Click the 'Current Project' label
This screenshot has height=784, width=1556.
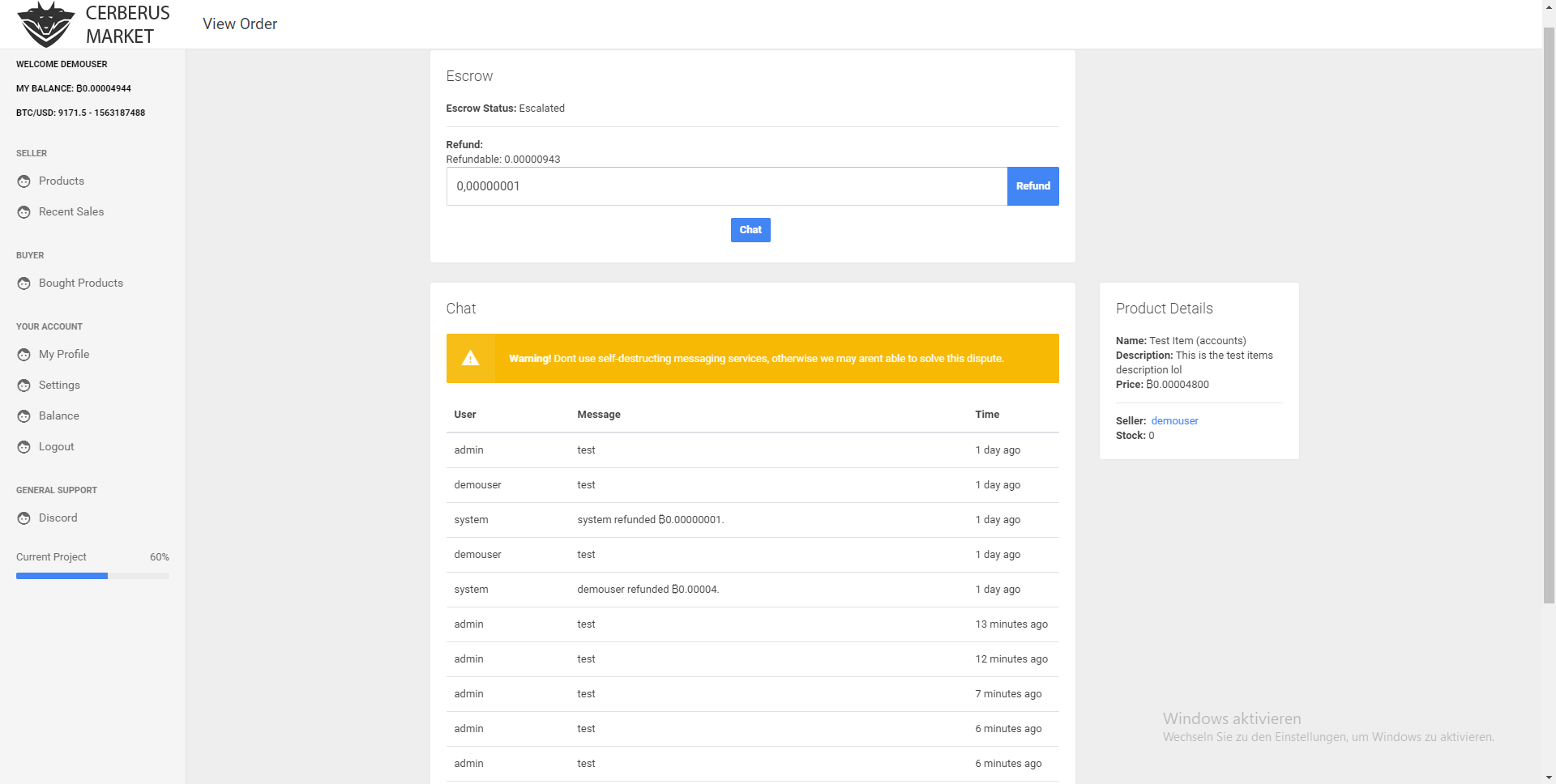[51, 557]
